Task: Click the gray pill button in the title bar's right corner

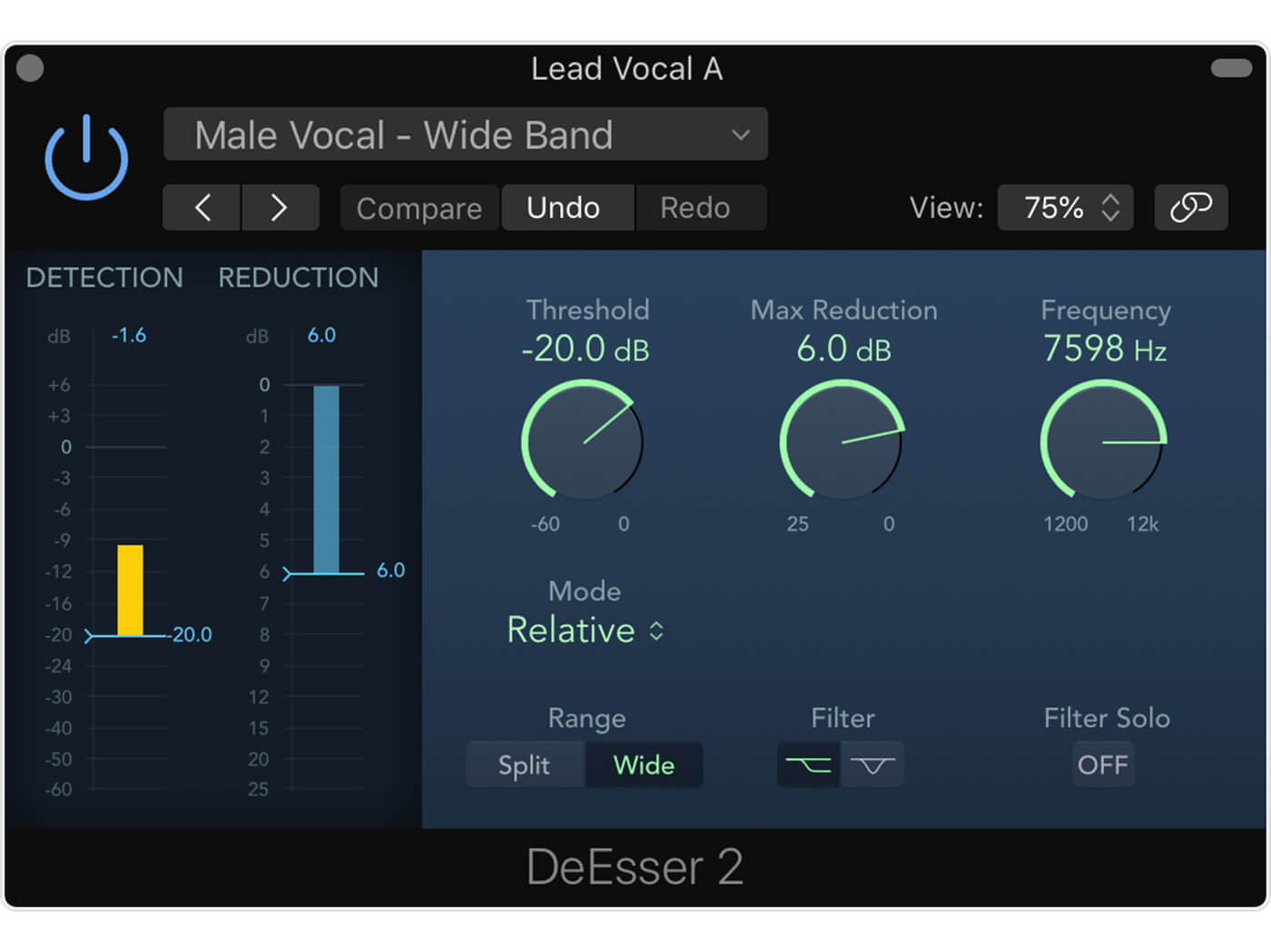Action: click(x=1231, y=68)
